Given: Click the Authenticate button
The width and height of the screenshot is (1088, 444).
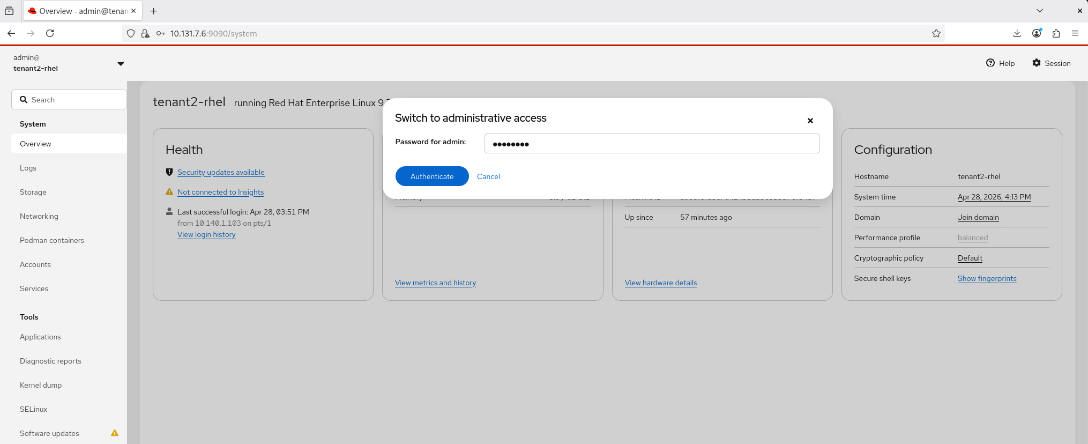Looking at the screenshot, I should click(432, 176).
